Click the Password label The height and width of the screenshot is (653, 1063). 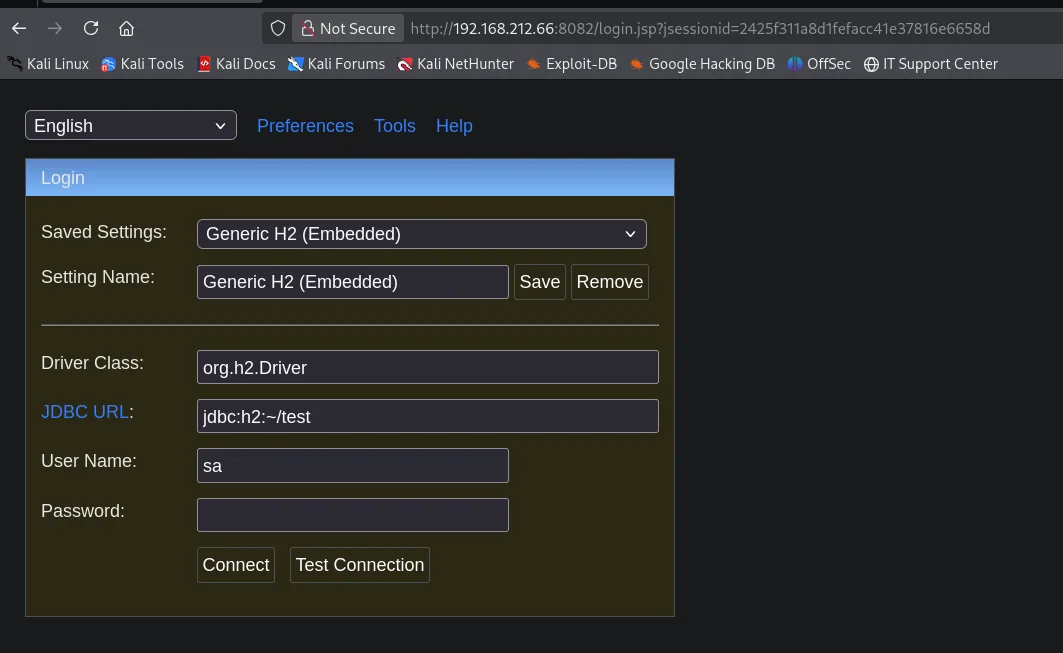pyautogui.click(x=83, y=511)
